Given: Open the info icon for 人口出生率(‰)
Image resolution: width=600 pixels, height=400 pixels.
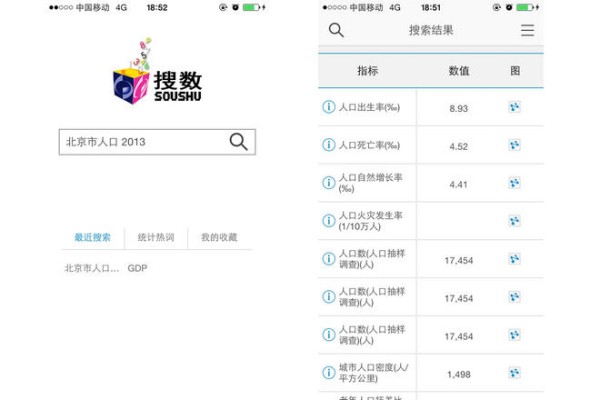Looking at the screenshot, I should 329,107.
